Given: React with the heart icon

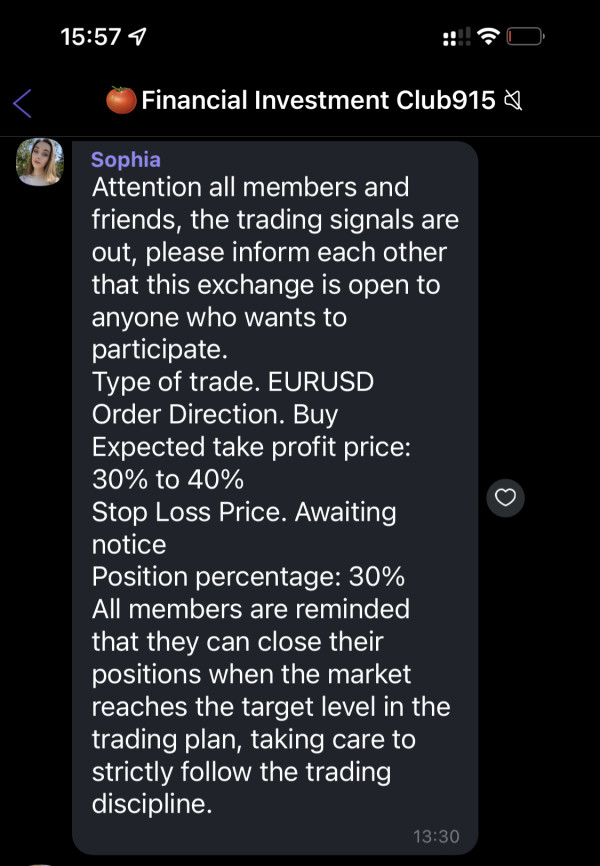Looking at the screenshot, I should [x=506, y=497].
